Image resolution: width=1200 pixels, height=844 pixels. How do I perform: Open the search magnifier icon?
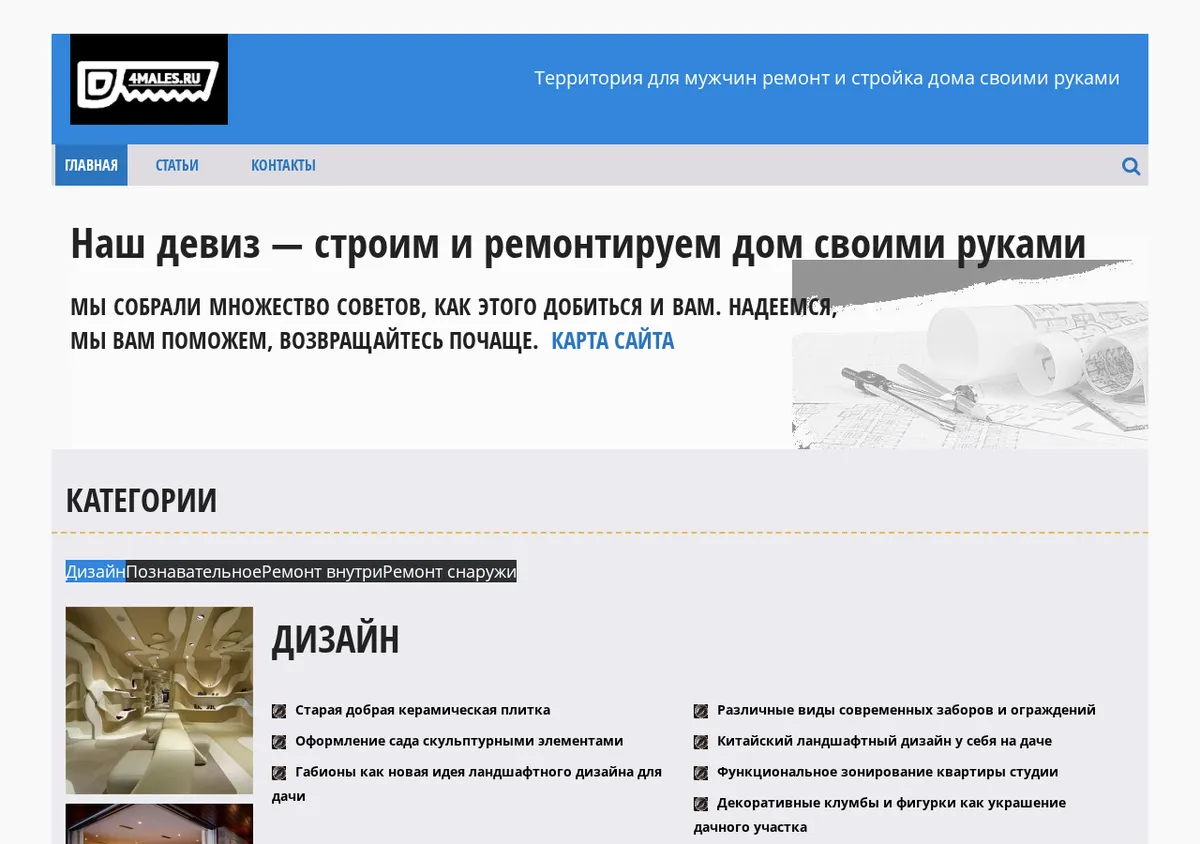point(1131,166)
